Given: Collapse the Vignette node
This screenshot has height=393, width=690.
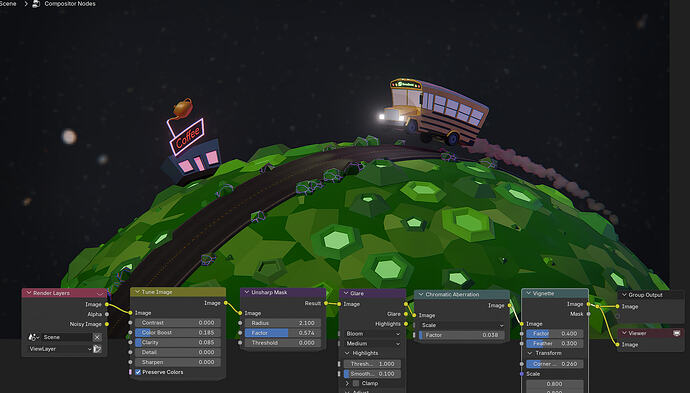Looking at the screenshot, I should (x=529, y=293).
